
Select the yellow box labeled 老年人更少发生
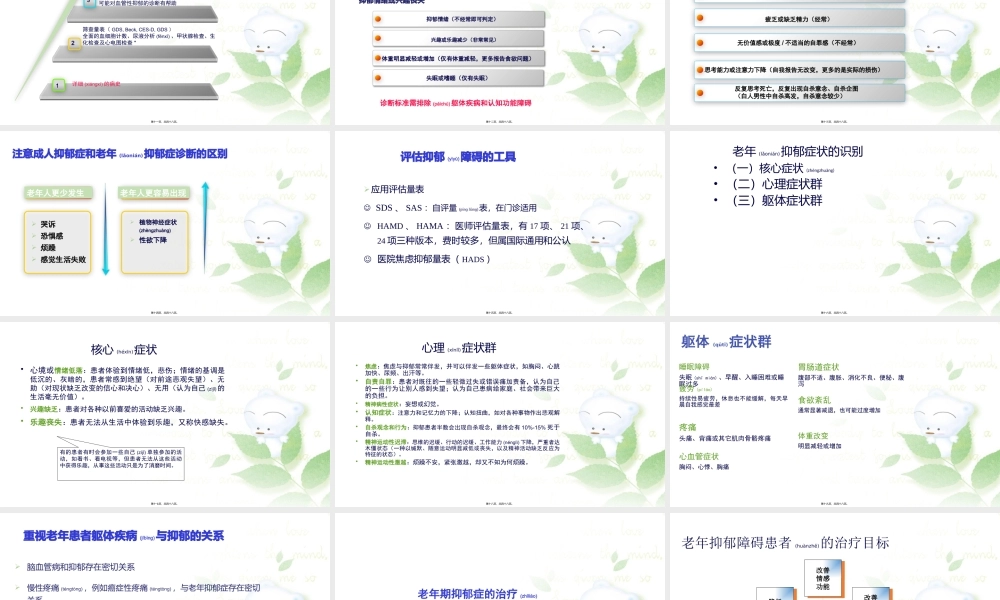[56, 192]
